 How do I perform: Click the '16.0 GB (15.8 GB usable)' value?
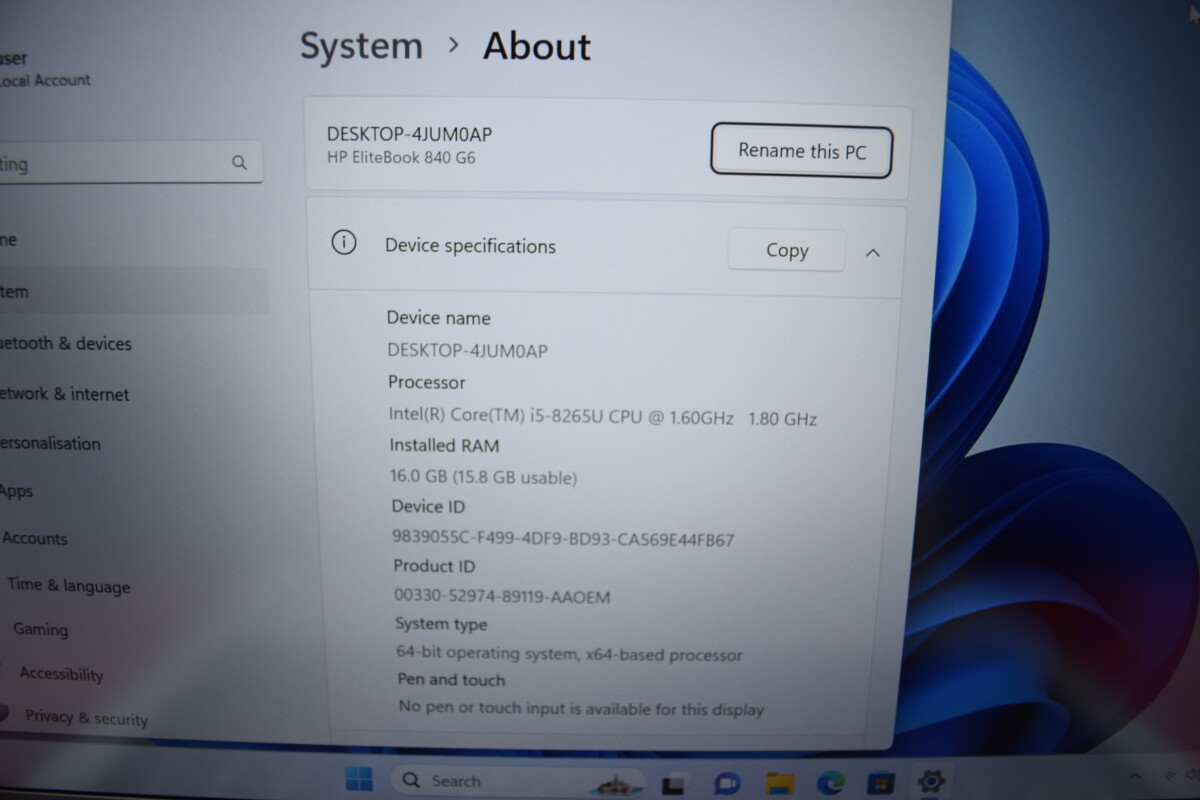[484, 477]
